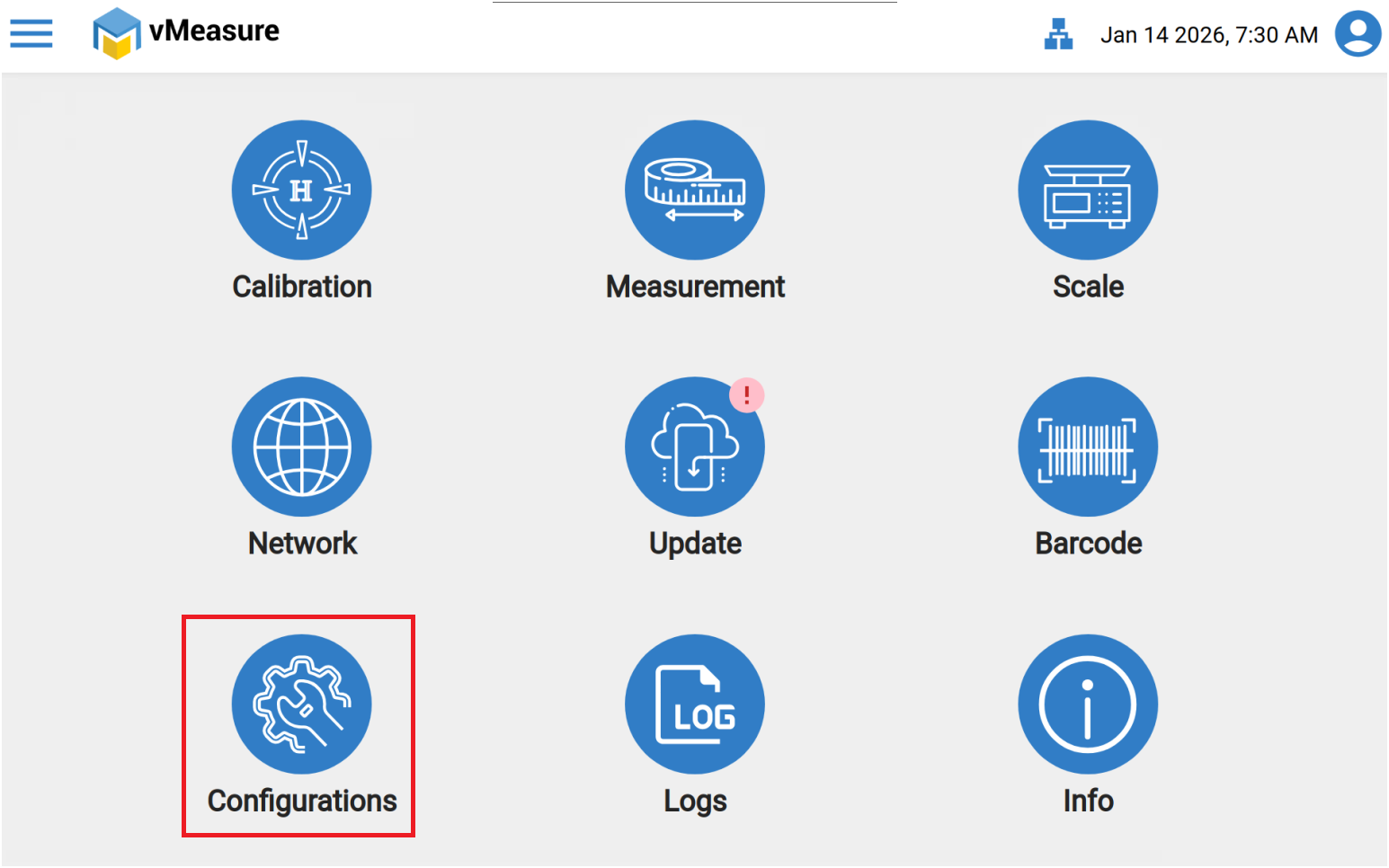Click the Calibration text label
The height and width of the screenshot is (868, 1389).
click(302, 287)
